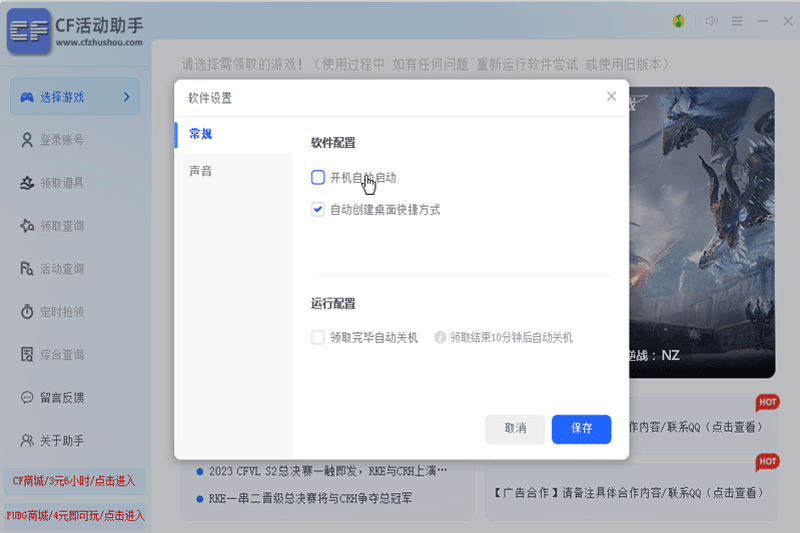Click the stopwatch icon for 定时抢领
The image size is (800, 533).
27,311
